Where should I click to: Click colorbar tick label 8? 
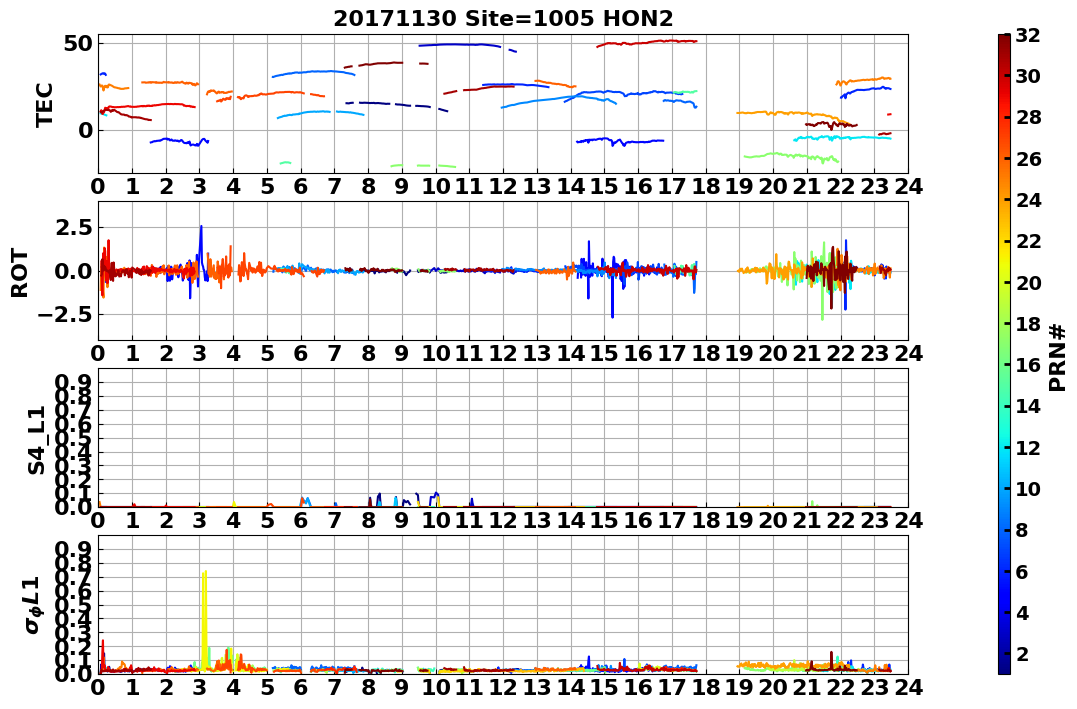(1021, 530)
